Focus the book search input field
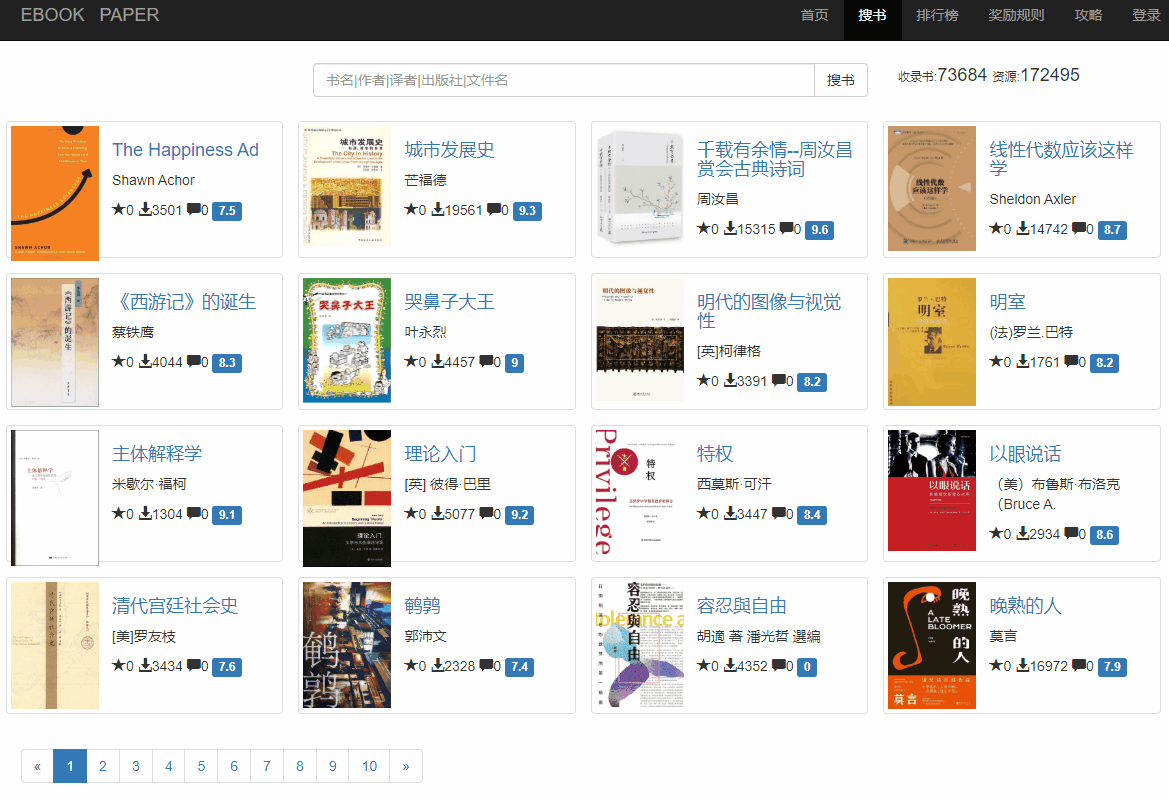The image size is (1169, 800). [564, 80]
